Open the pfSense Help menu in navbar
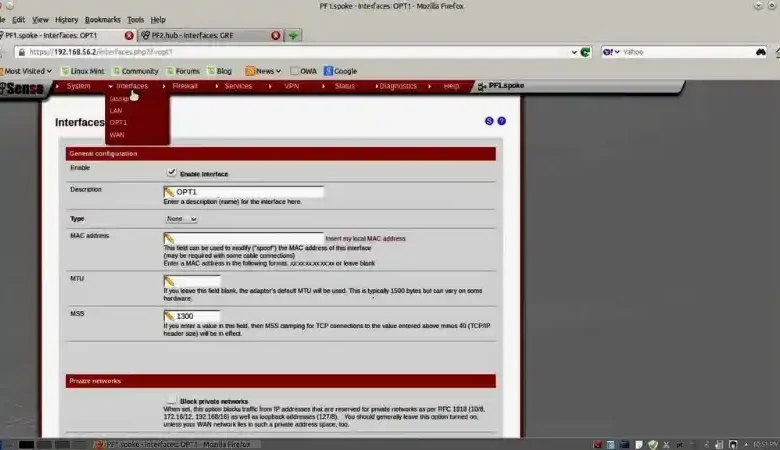Image resolution: width=780 pixels, height=450 pixels. [451, 86]
